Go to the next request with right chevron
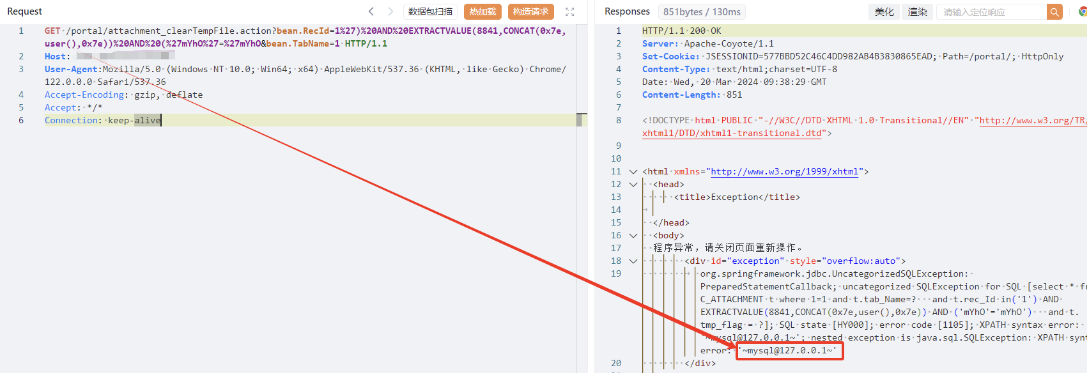 point(390,11)
